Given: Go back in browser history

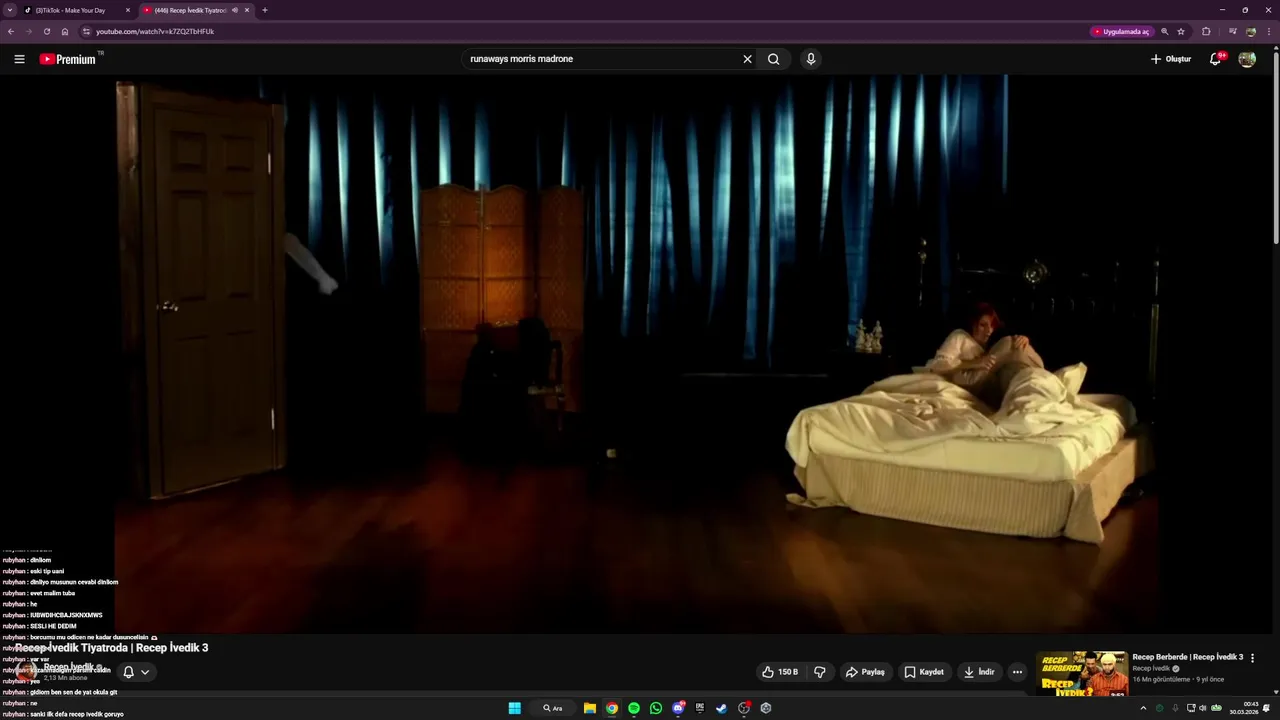Looking at the screenshot, I should click(11, 31).
